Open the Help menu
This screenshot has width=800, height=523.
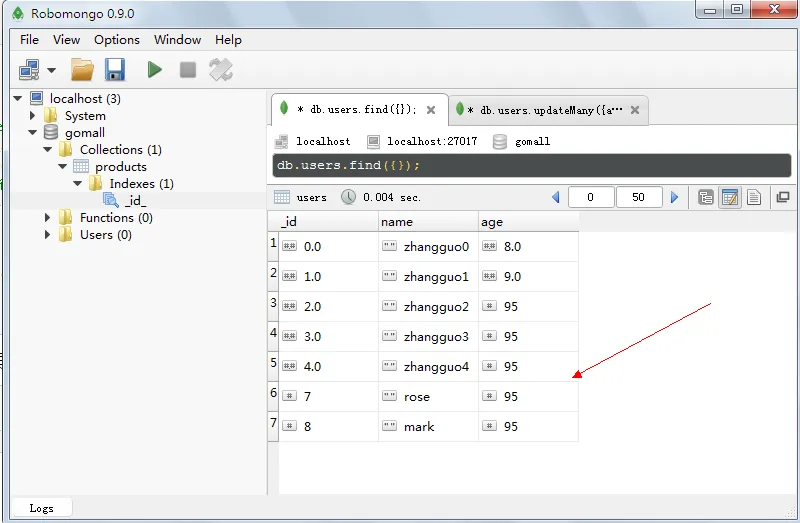228,40
